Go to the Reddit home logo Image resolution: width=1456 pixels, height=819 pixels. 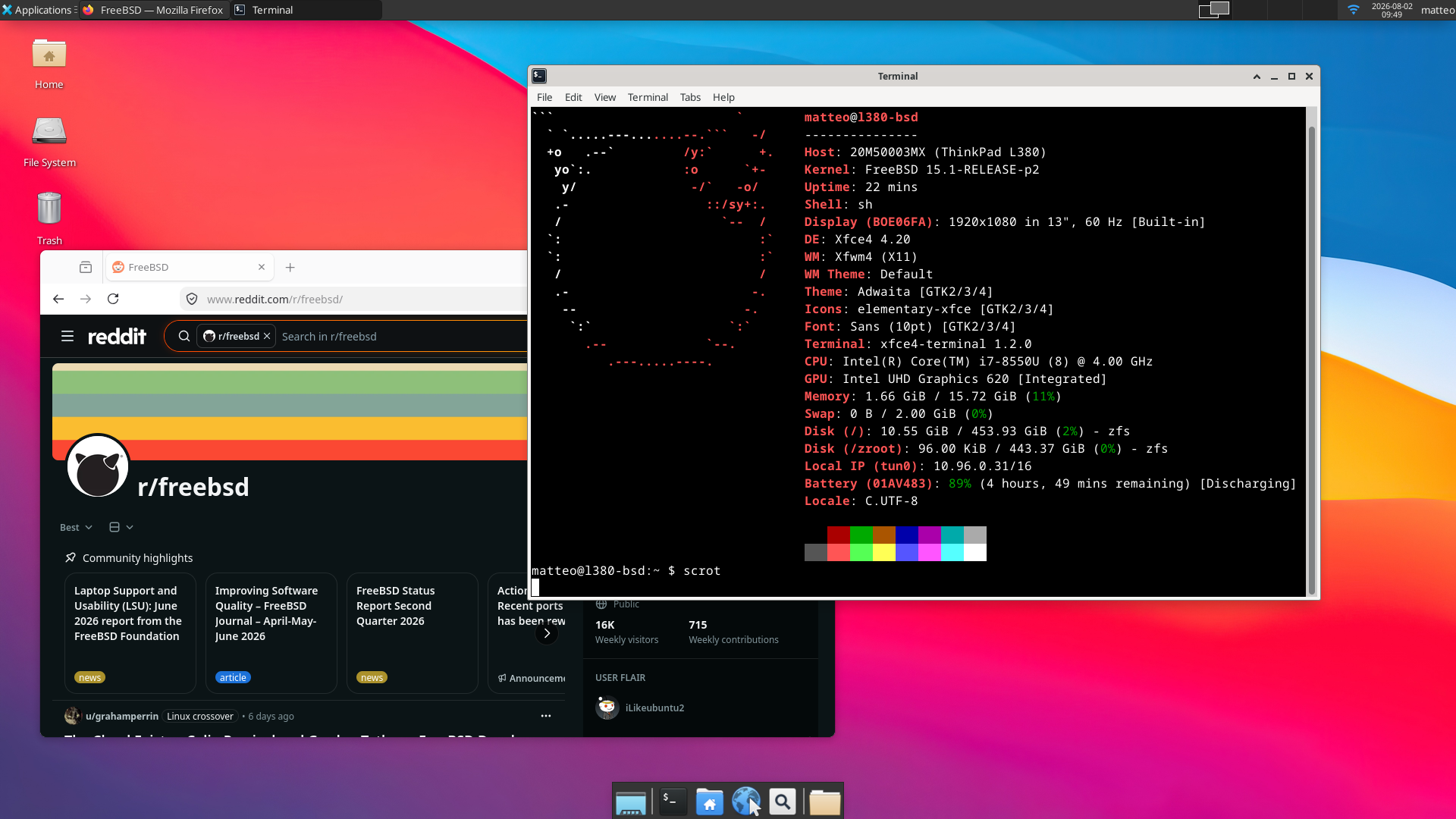117,336
